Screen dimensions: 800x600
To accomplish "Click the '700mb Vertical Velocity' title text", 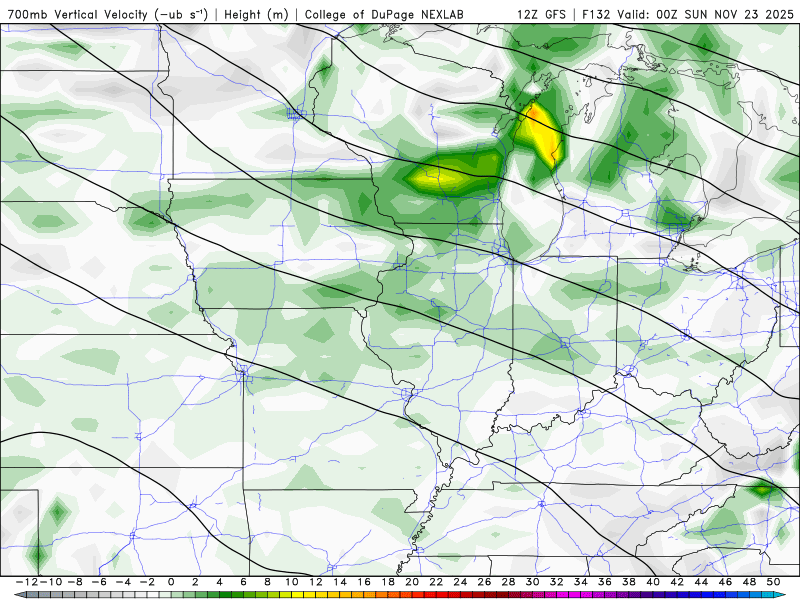I will 78,14.
